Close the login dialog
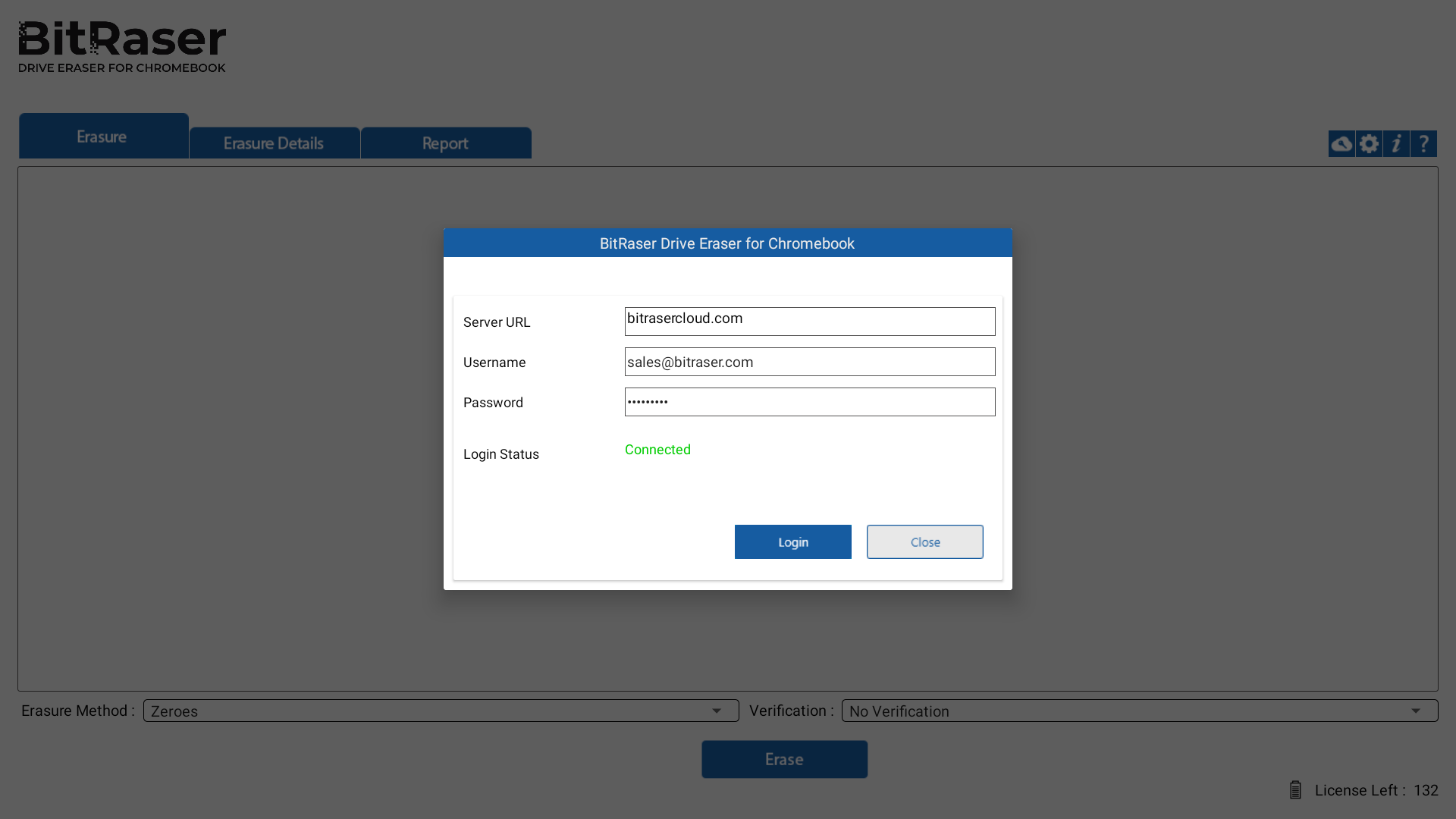Screen dimensions: 1456x819 924,542
